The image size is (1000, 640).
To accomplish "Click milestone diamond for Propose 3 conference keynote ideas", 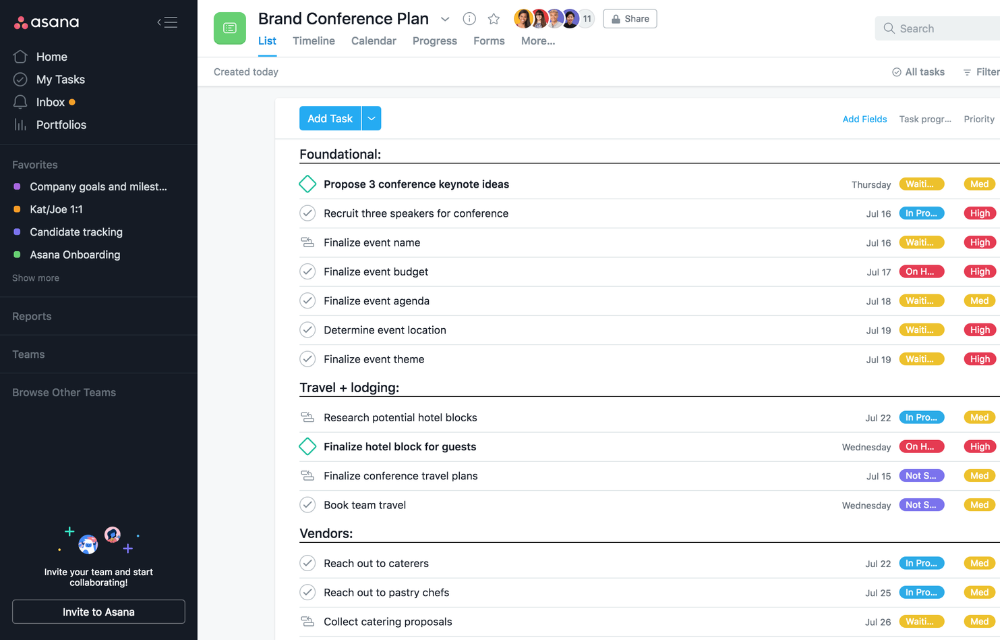I will pos(308,184).
